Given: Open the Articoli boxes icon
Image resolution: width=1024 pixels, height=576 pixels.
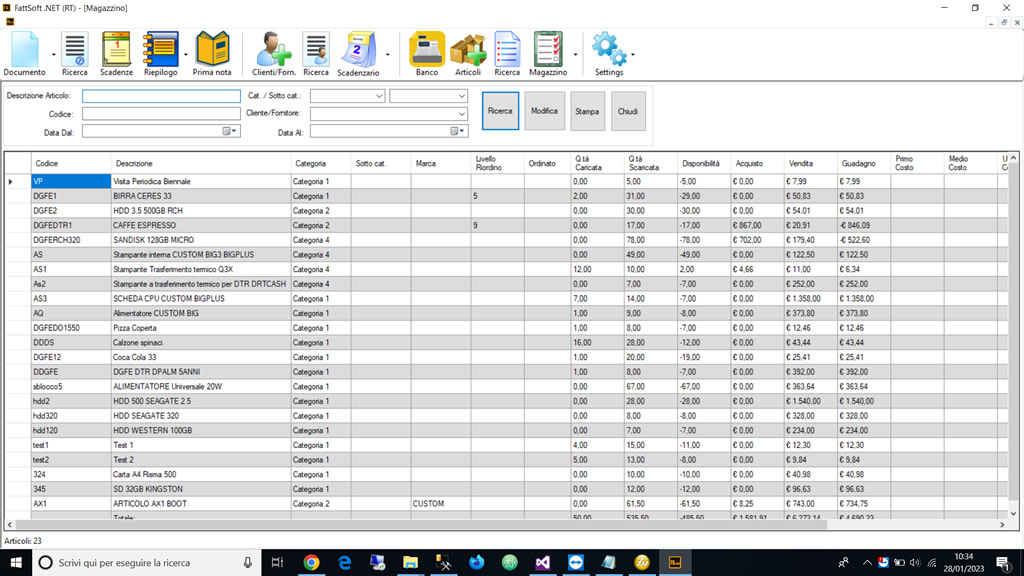Looking at the screenshot, I should click(468, 54).
